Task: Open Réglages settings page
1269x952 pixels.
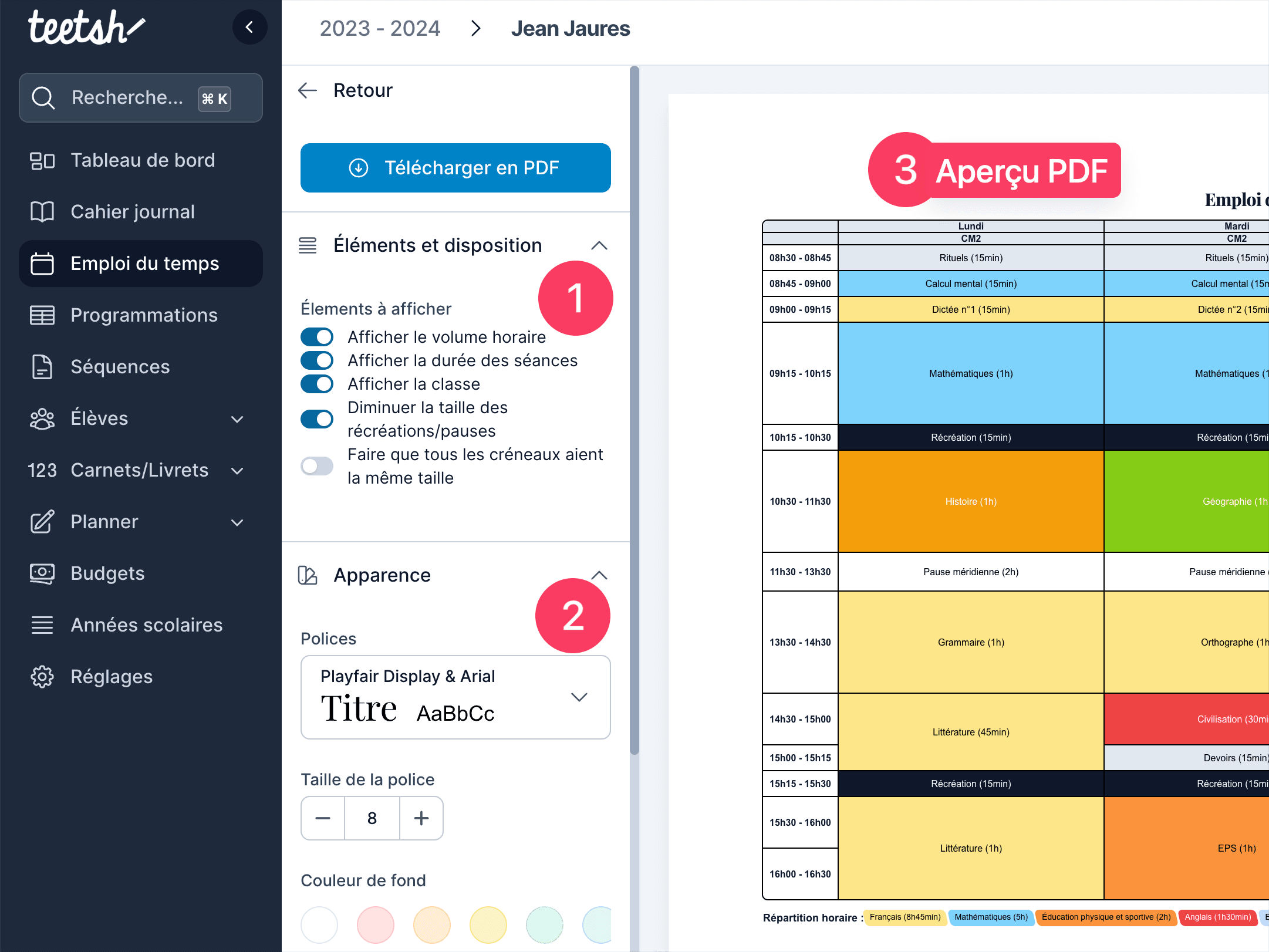Action: tap(141, 677)
